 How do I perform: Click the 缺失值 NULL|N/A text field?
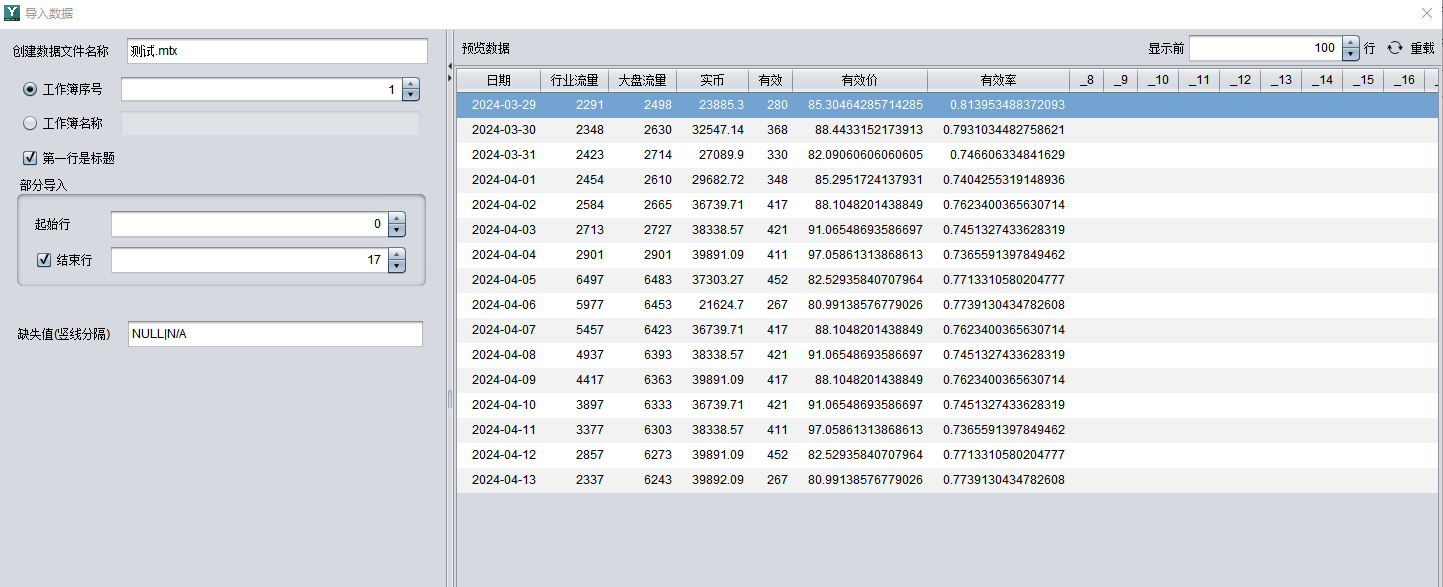point(275,334)
